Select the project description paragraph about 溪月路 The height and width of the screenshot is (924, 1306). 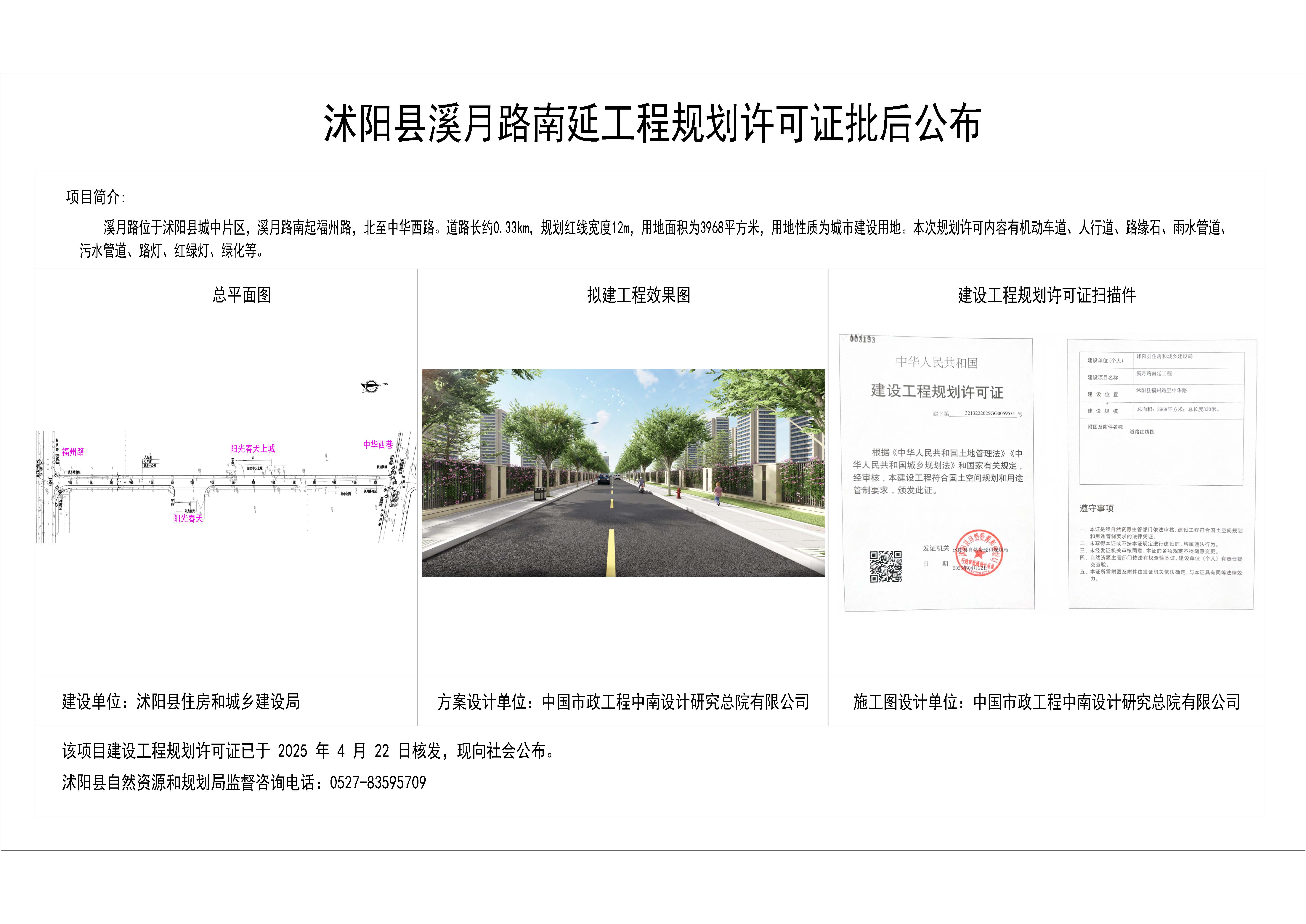coord(653,239)
